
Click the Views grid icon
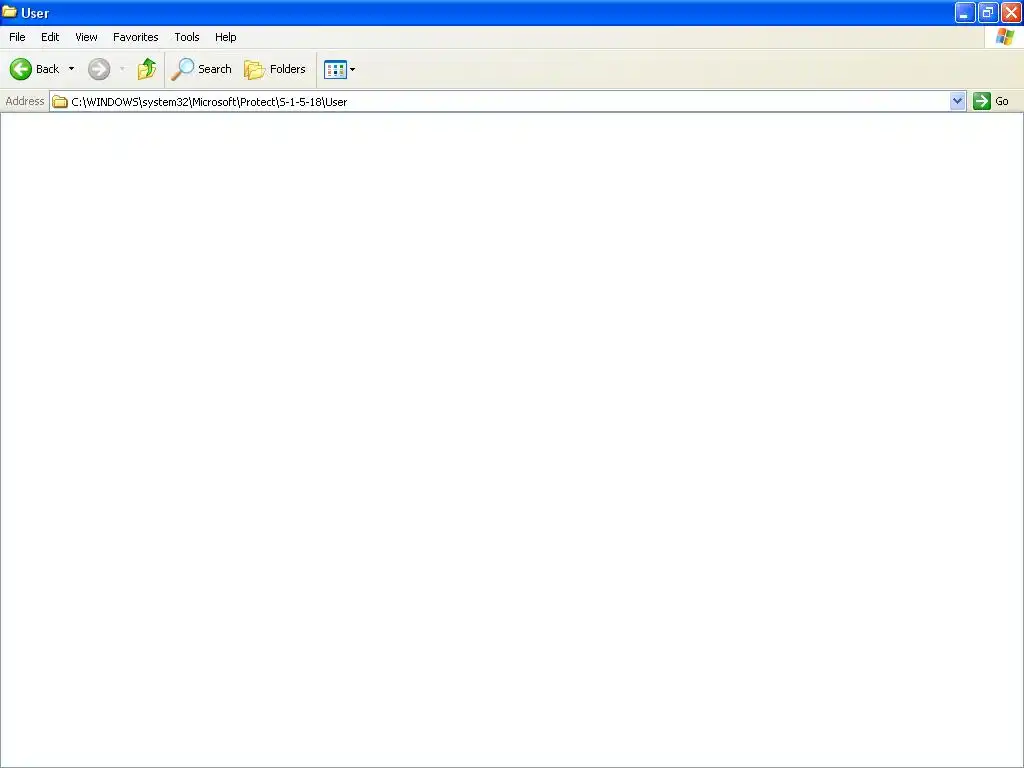335,69
